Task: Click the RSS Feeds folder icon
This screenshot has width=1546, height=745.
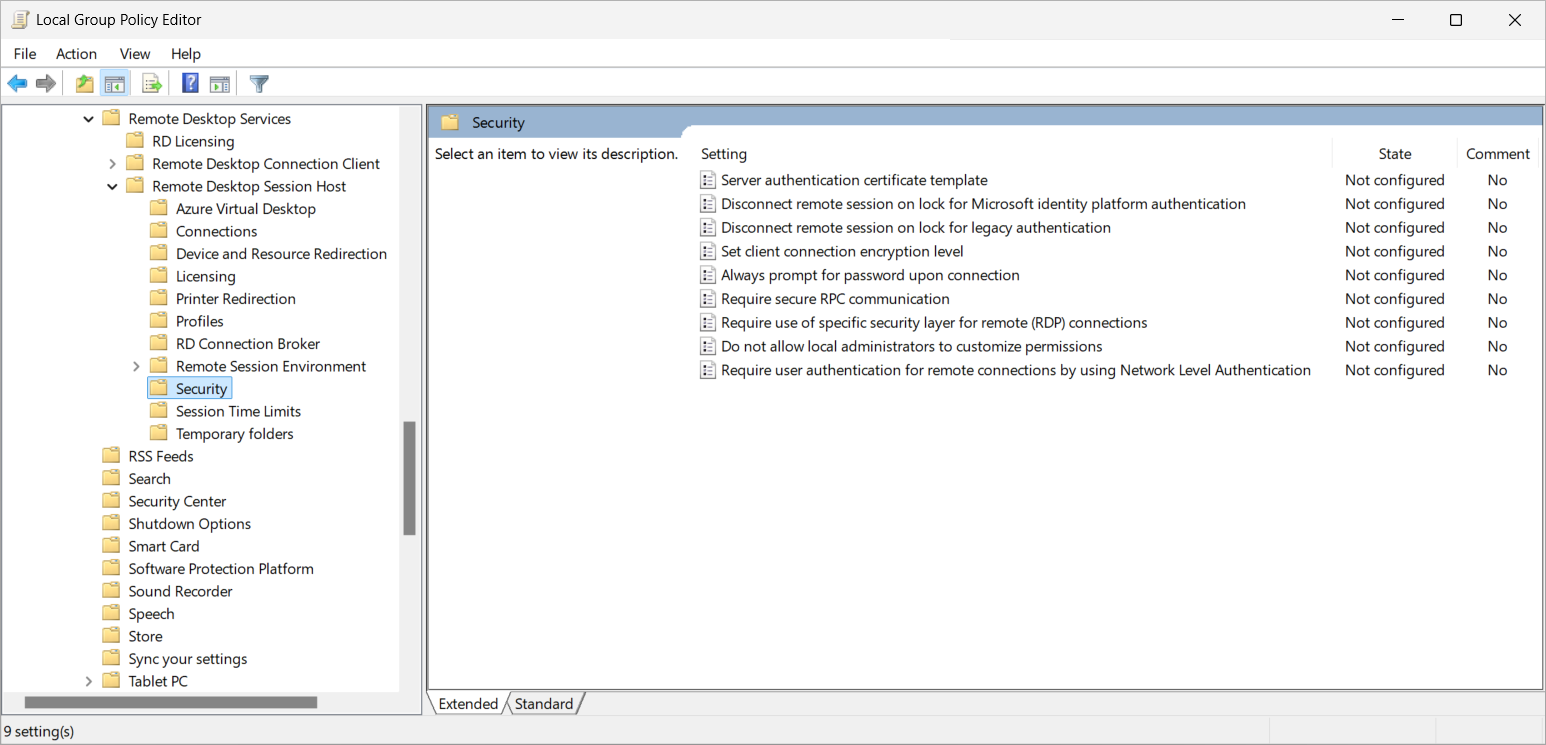Action: pyautogui.click(x=111, y=456)
